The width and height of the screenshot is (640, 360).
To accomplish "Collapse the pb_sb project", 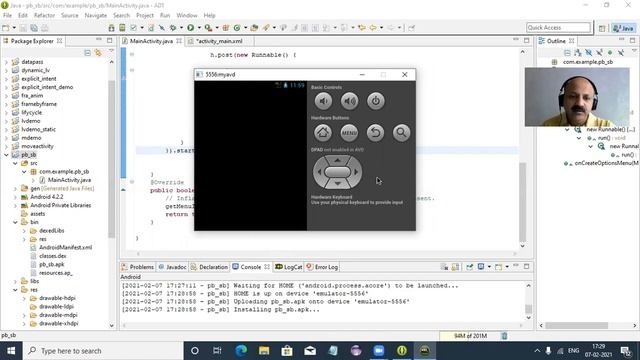I will click(6, 155).
